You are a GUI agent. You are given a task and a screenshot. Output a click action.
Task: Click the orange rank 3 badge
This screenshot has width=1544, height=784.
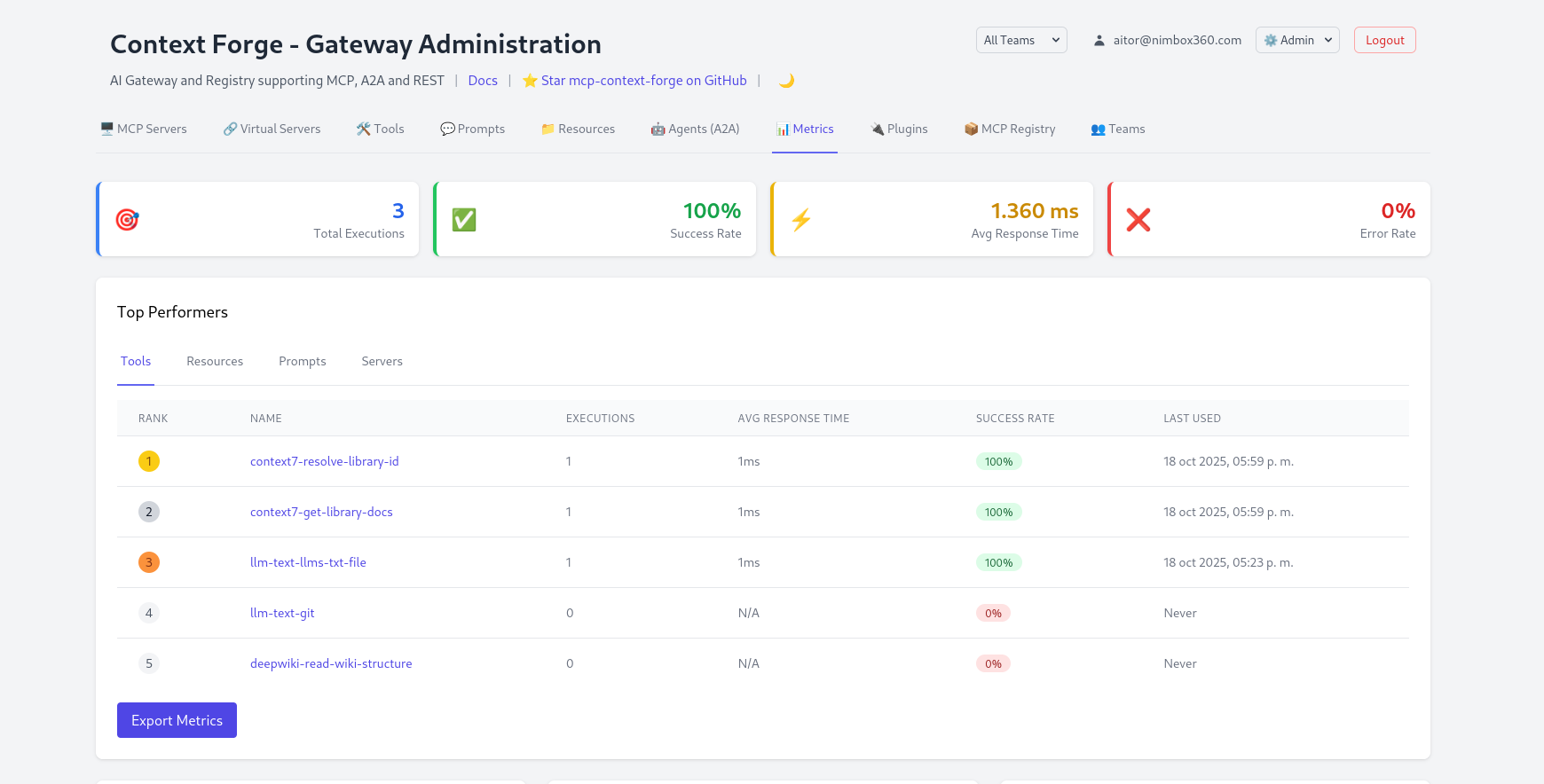(149, 562)
